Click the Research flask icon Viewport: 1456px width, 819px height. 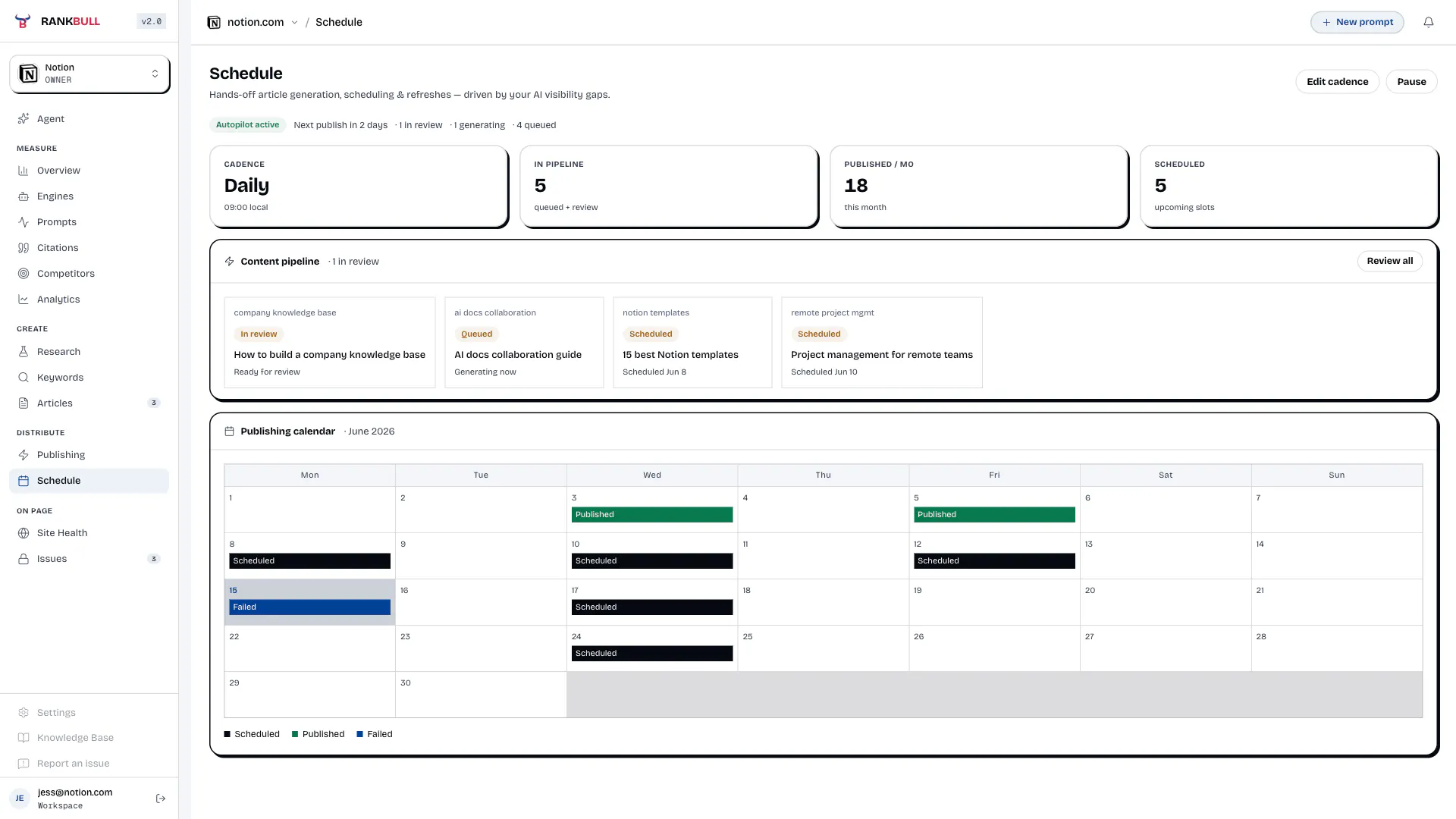pos(24,352)
